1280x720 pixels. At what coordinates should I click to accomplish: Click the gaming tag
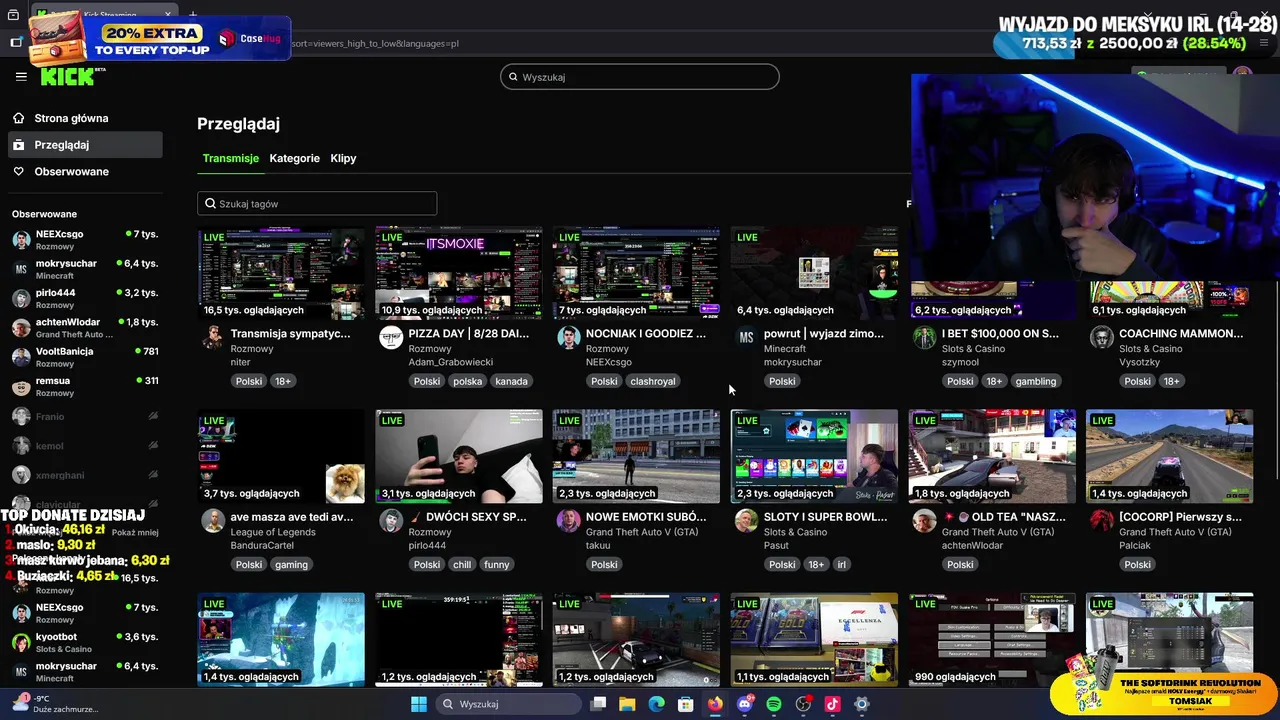[291, 565]
